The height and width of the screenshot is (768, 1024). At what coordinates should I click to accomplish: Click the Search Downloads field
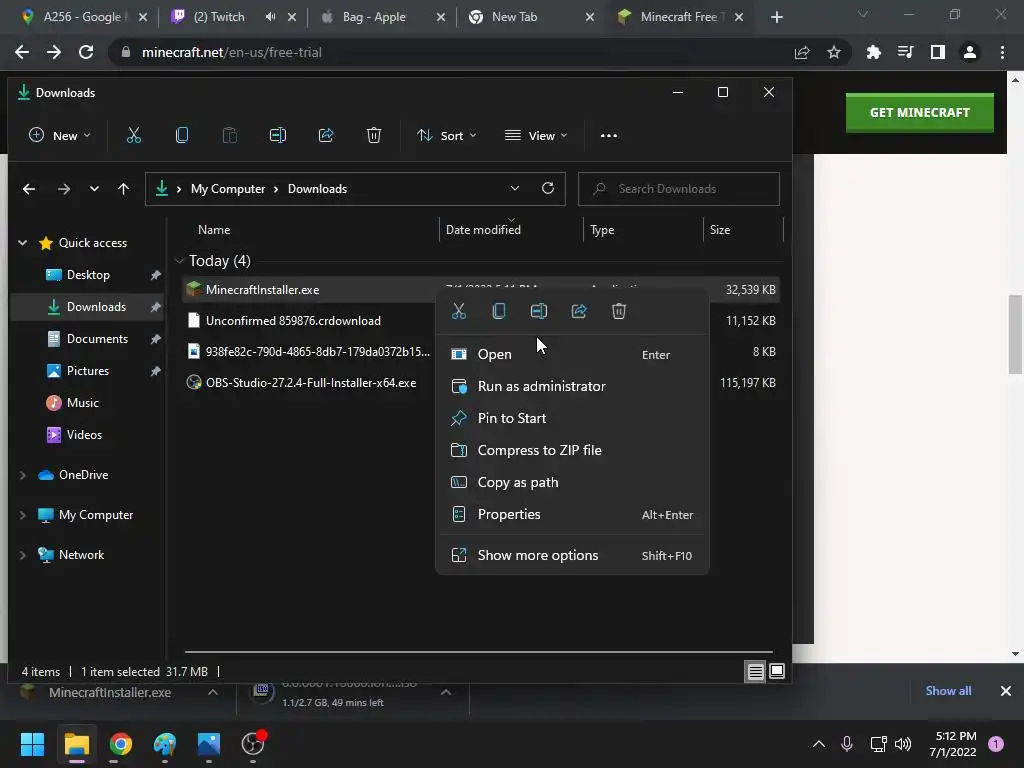pos(679,189)
